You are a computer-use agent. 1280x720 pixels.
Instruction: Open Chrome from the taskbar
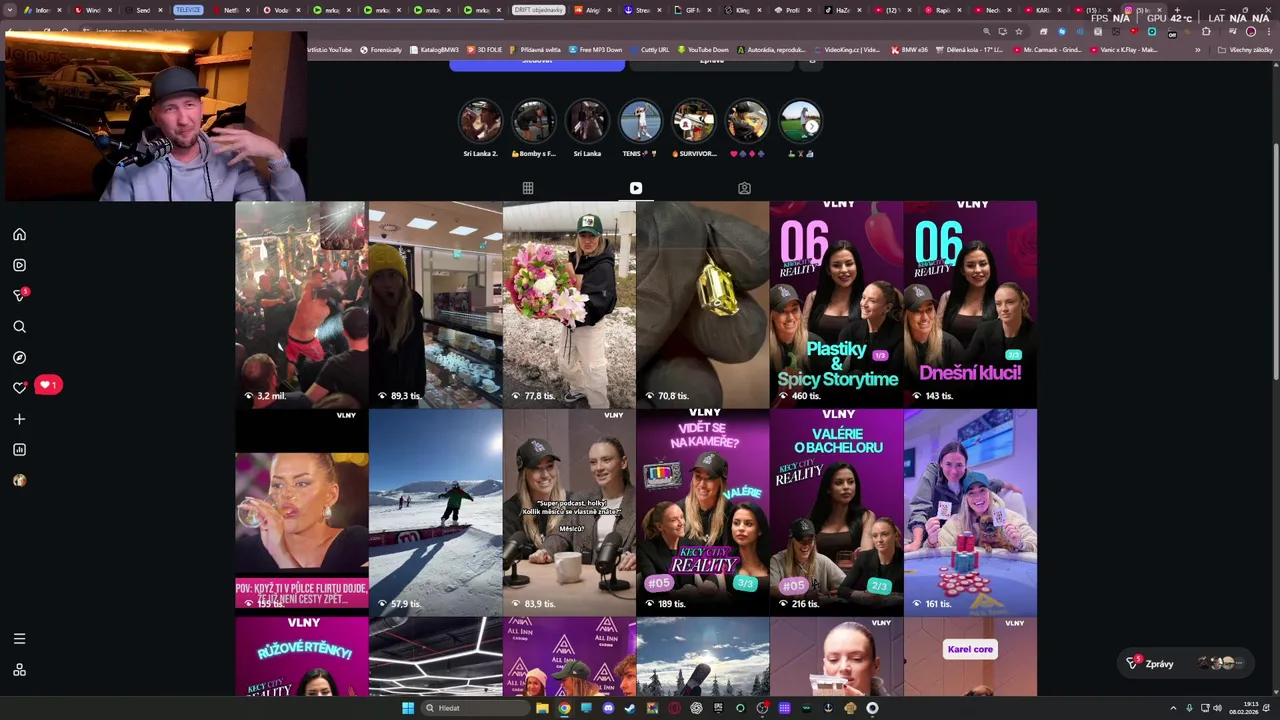click(x=564, y=708)
